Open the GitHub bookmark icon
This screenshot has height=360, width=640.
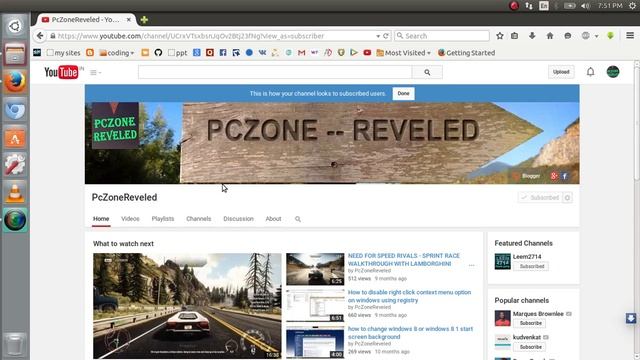(x=158, y=53)
